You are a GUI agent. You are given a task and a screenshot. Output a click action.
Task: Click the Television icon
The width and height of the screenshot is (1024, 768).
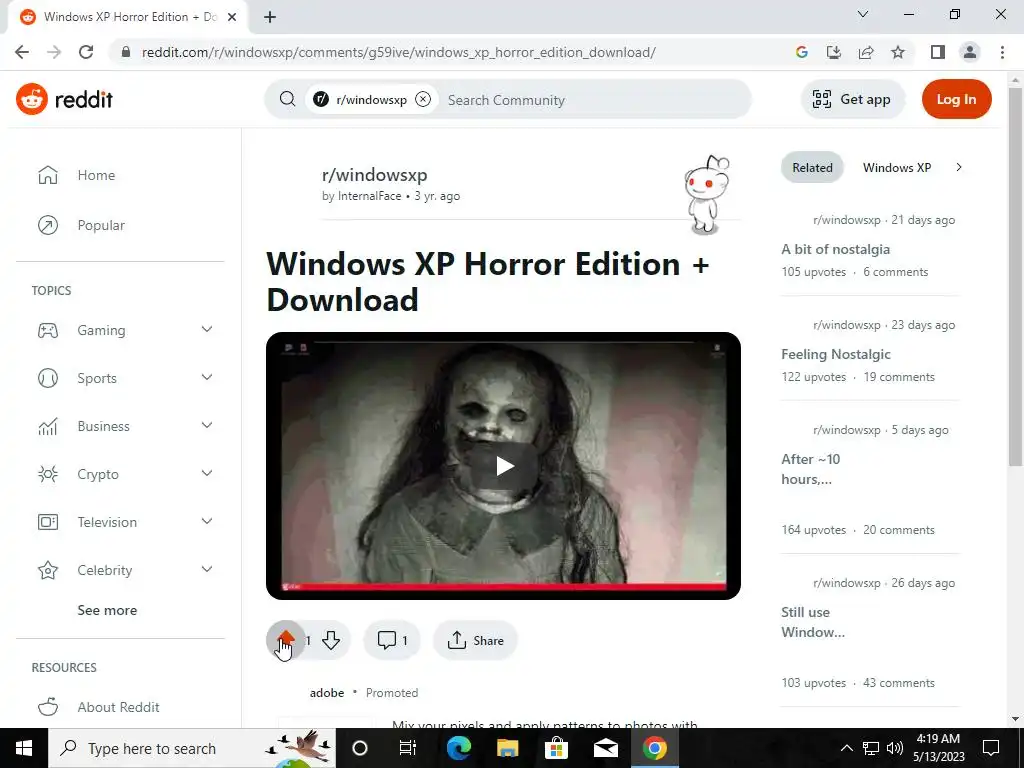(48, 522)
